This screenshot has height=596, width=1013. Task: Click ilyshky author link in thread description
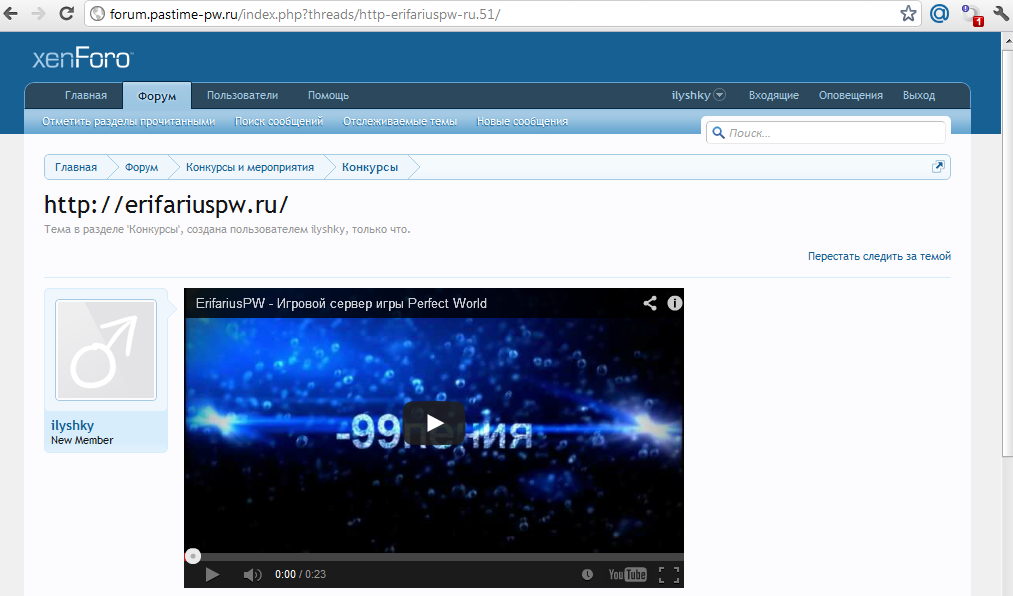(x=328, y=229)
